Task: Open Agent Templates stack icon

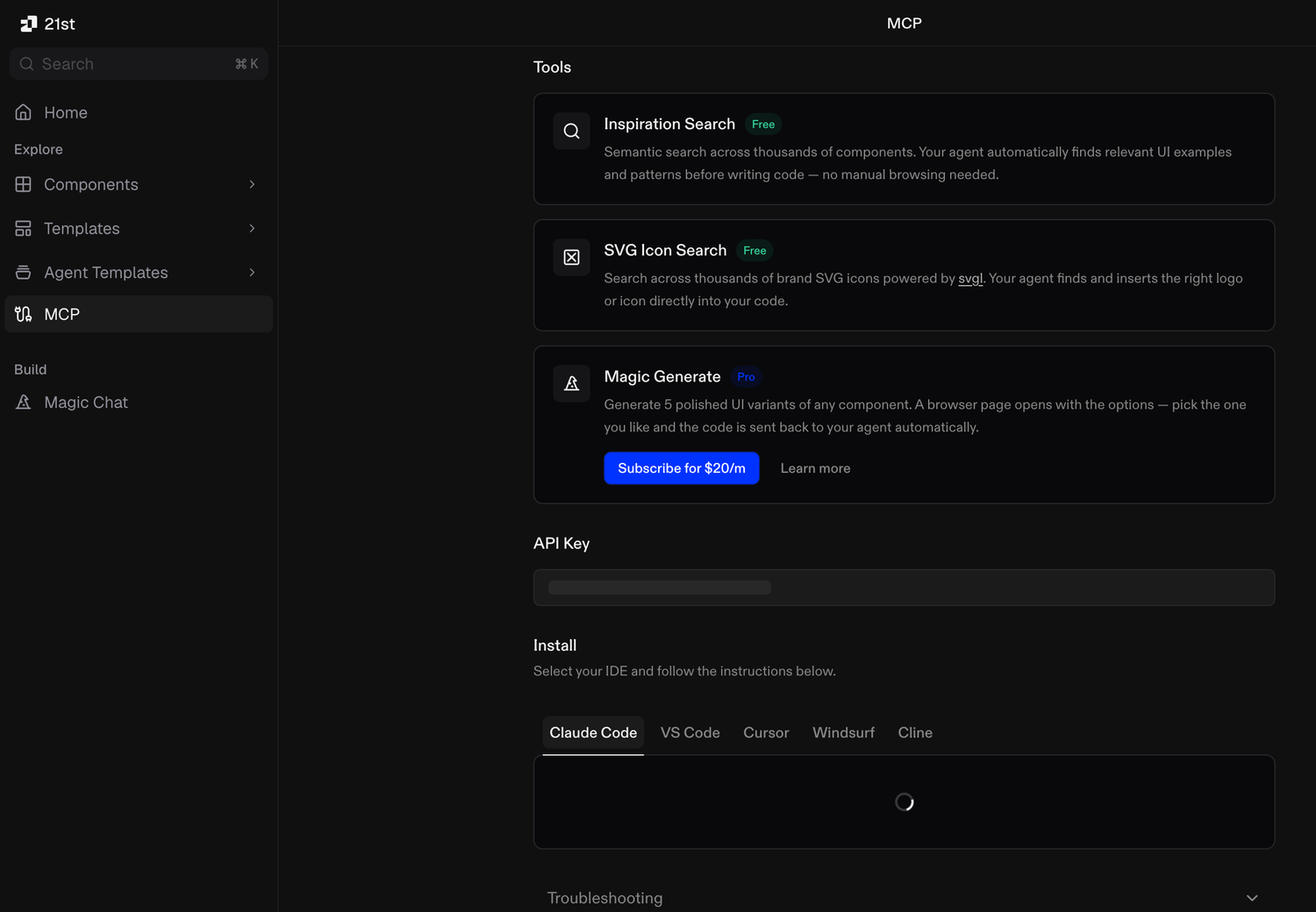Action: 24,272
